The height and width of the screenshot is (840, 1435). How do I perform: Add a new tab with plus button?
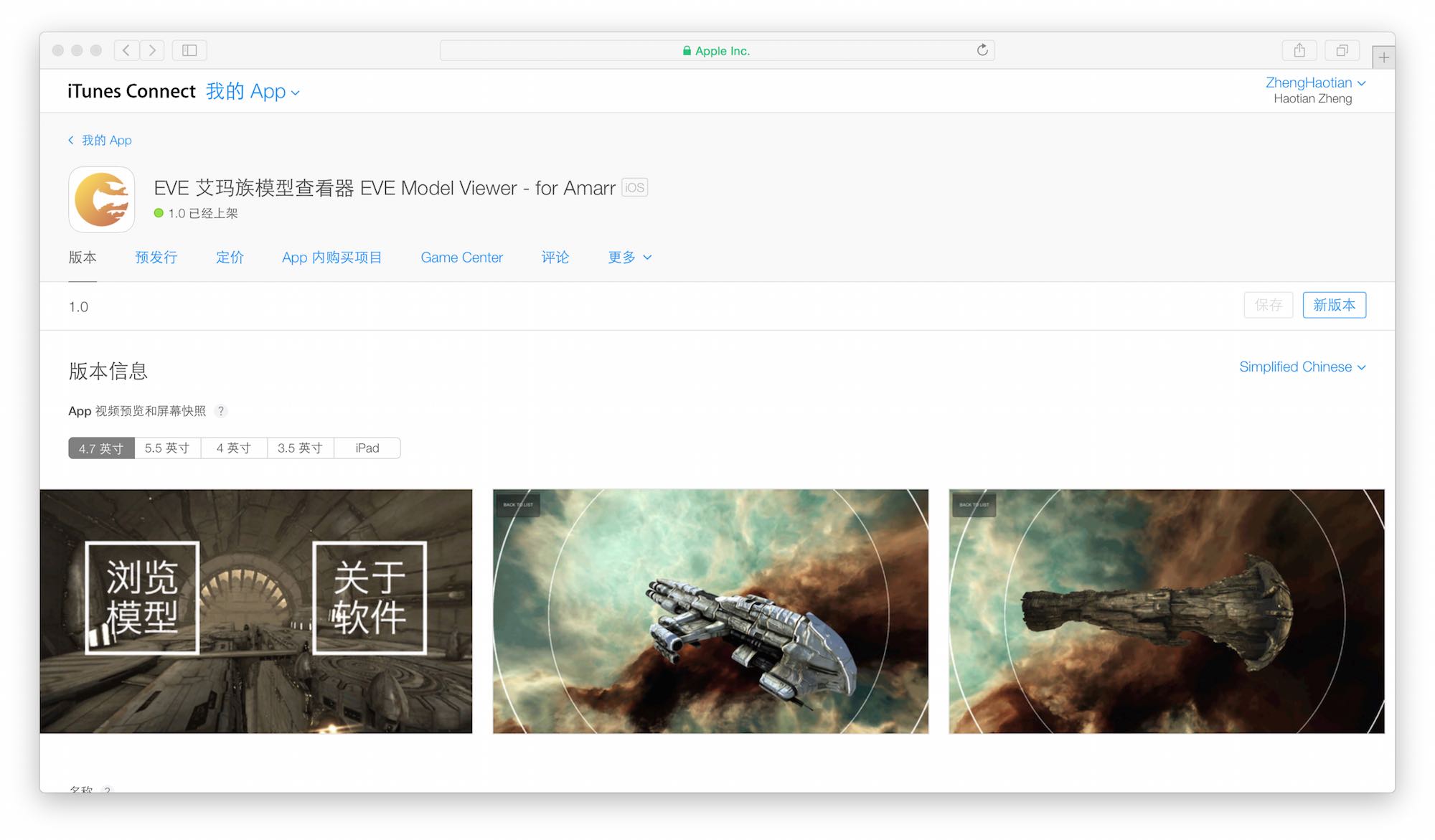coord(1383,57)
